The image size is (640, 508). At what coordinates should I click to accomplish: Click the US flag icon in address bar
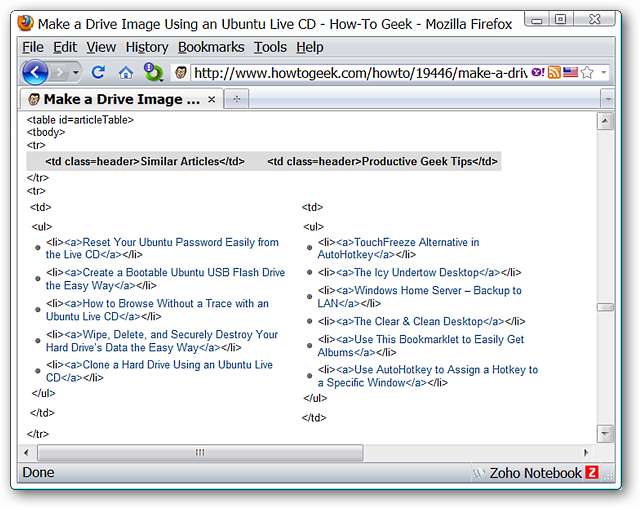pyautogui.click(x=571, y=72)
